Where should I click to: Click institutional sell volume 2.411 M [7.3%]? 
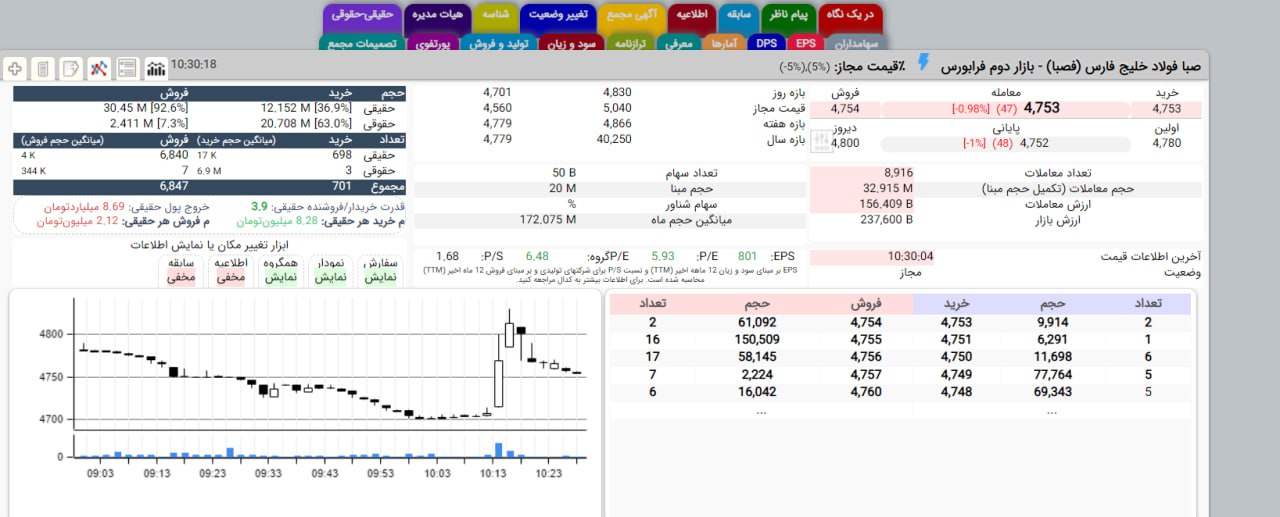[x=149, y=123]
